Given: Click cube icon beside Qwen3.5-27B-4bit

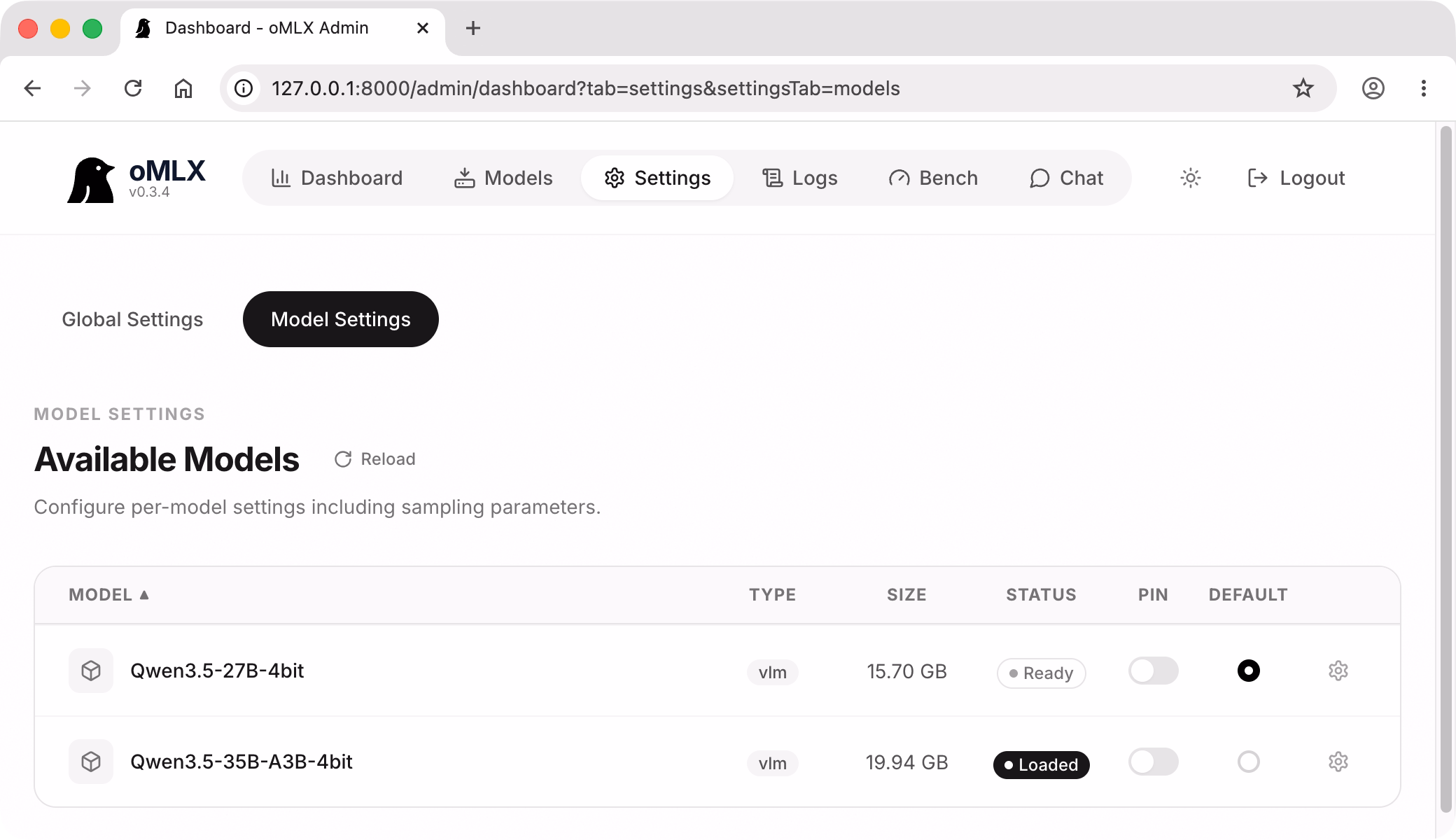Looking at the screenshot, I should [91, 671].
